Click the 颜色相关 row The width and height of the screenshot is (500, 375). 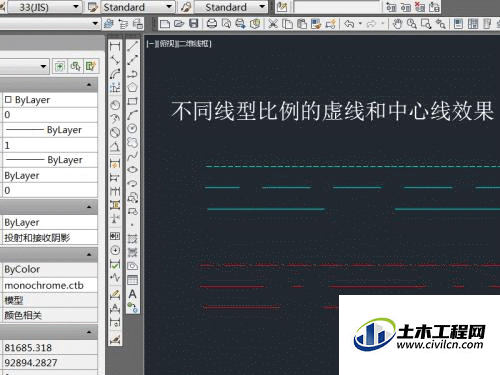click(x=50, y=315)
